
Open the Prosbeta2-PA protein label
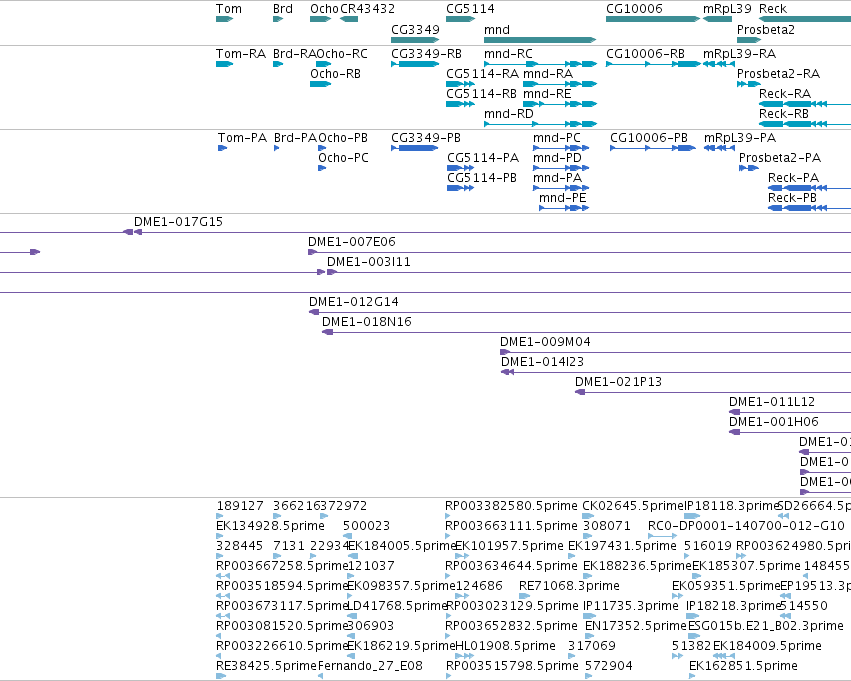780,158
